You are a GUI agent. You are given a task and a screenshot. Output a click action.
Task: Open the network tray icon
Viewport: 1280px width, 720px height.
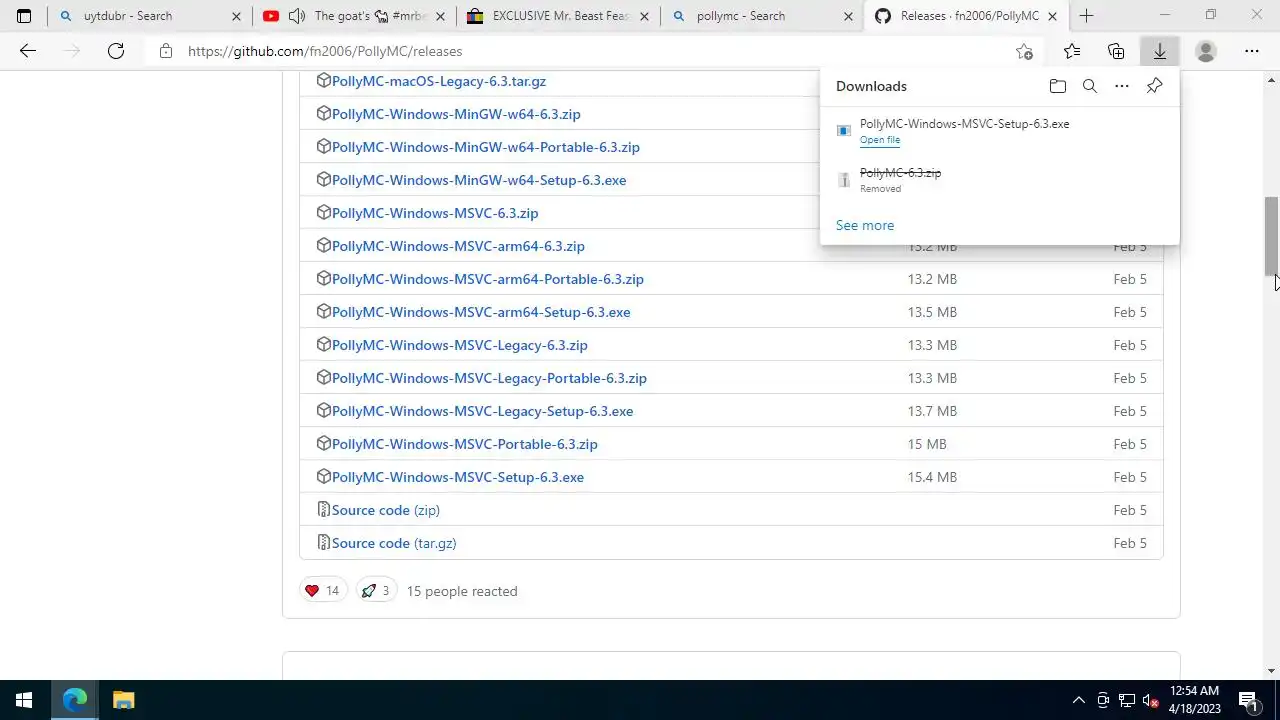click(1127, 701)
